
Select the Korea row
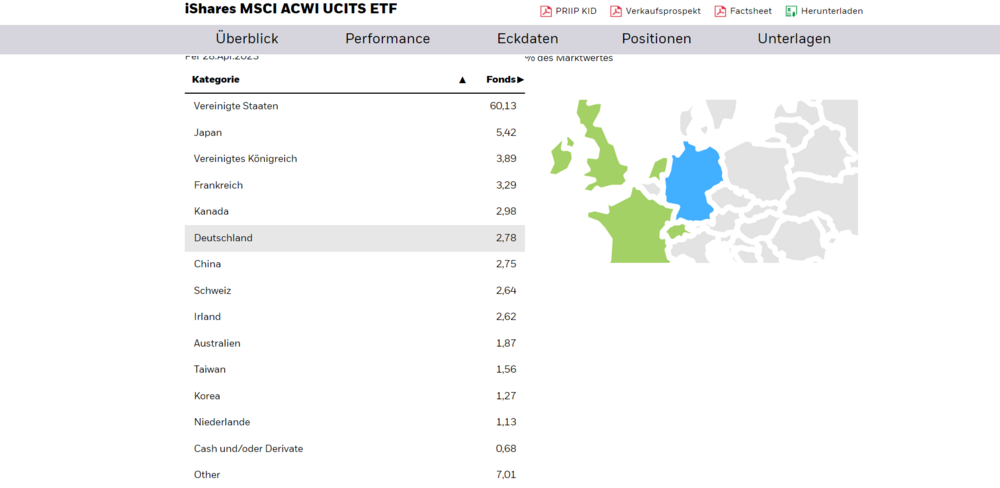pyautogui.click(x=355, y=396)
